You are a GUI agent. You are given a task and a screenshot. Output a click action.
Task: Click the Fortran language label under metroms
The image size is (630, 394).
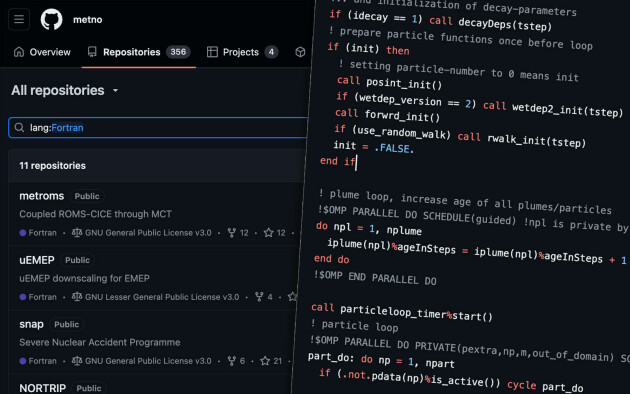[x=38, y=233]
